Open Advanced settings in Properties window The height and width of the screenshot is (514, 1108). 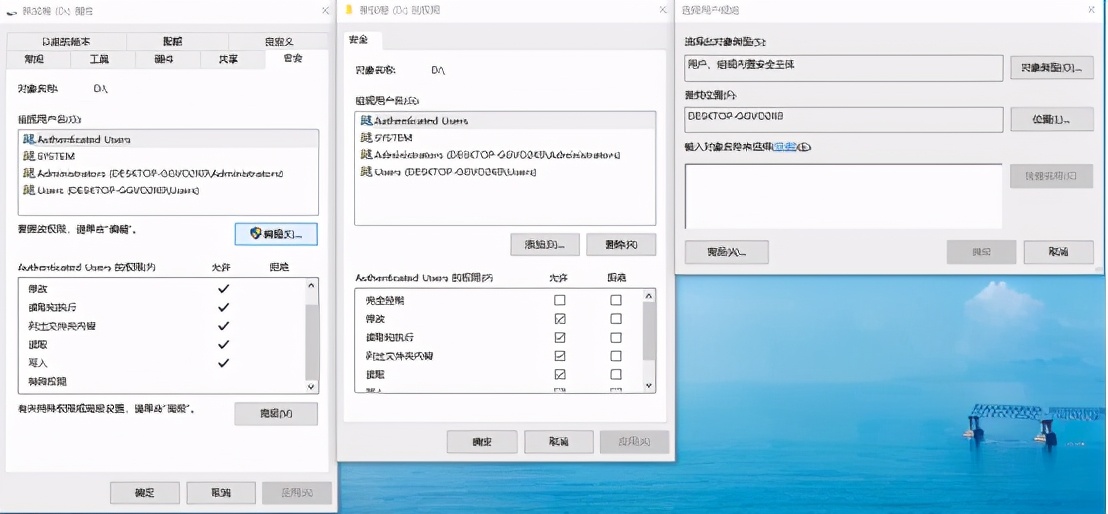click(x=276, y=414)
